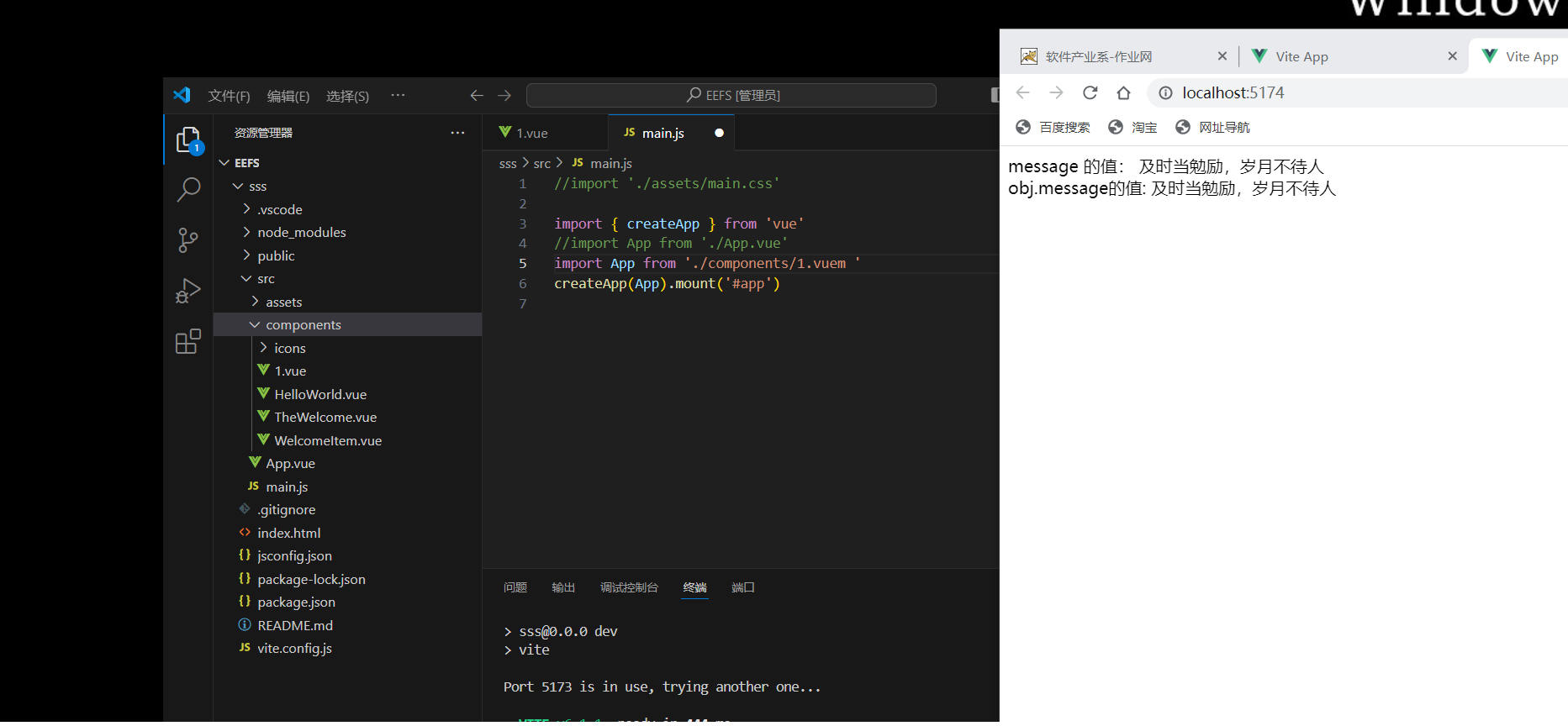Expand the icons folder
The height and width of the screenshot is (726, 1568).
263,348
